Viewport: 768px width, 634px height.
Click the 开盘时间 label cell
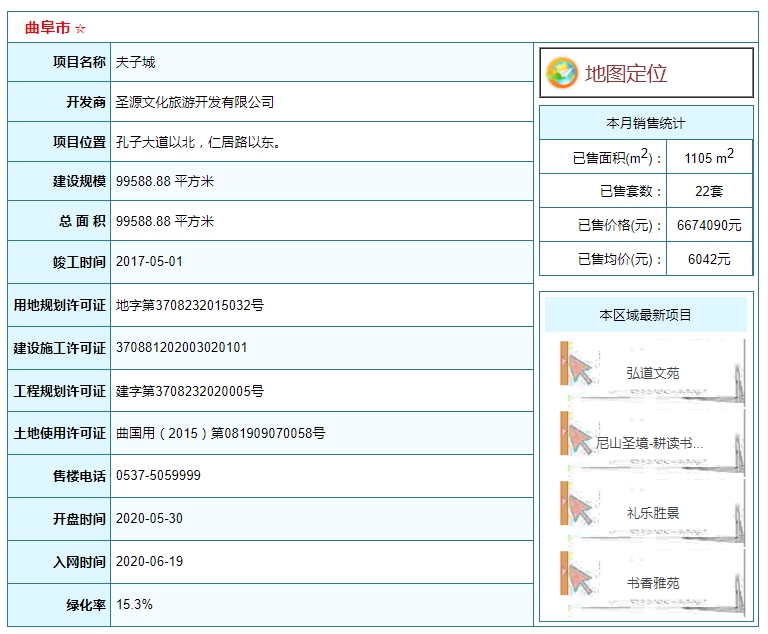(59, 519)
